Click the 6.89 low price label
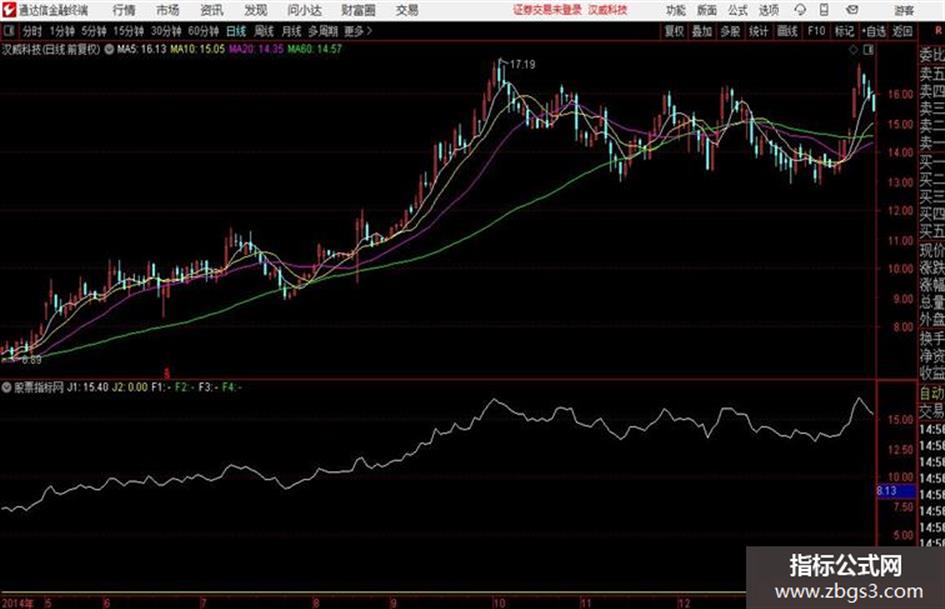 pyautogui.click(x=31, y=360)
